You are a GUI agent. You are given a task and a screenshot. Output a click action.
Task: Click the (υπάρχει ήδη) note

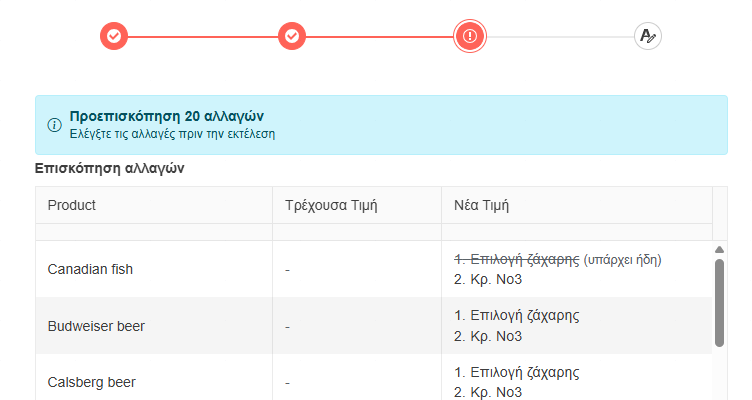click(x=623, y=259)
